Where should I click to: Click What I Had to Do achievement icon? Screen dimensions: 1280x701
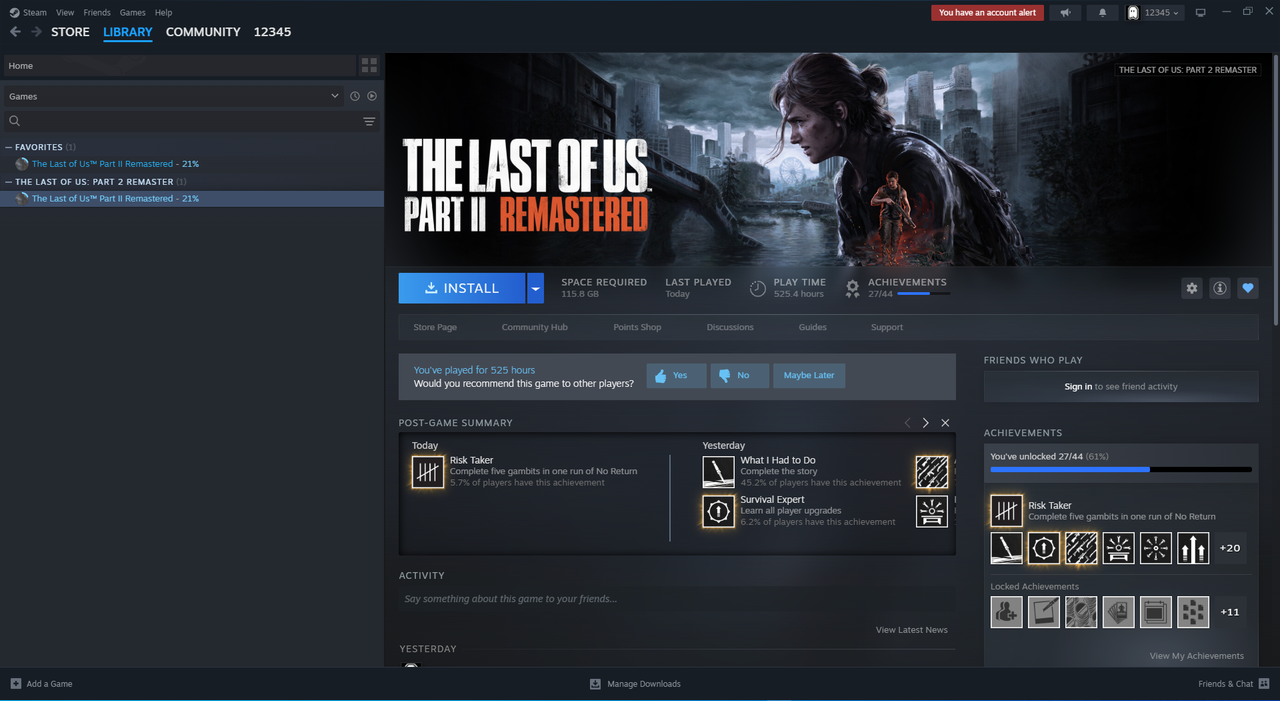point(718,472)
